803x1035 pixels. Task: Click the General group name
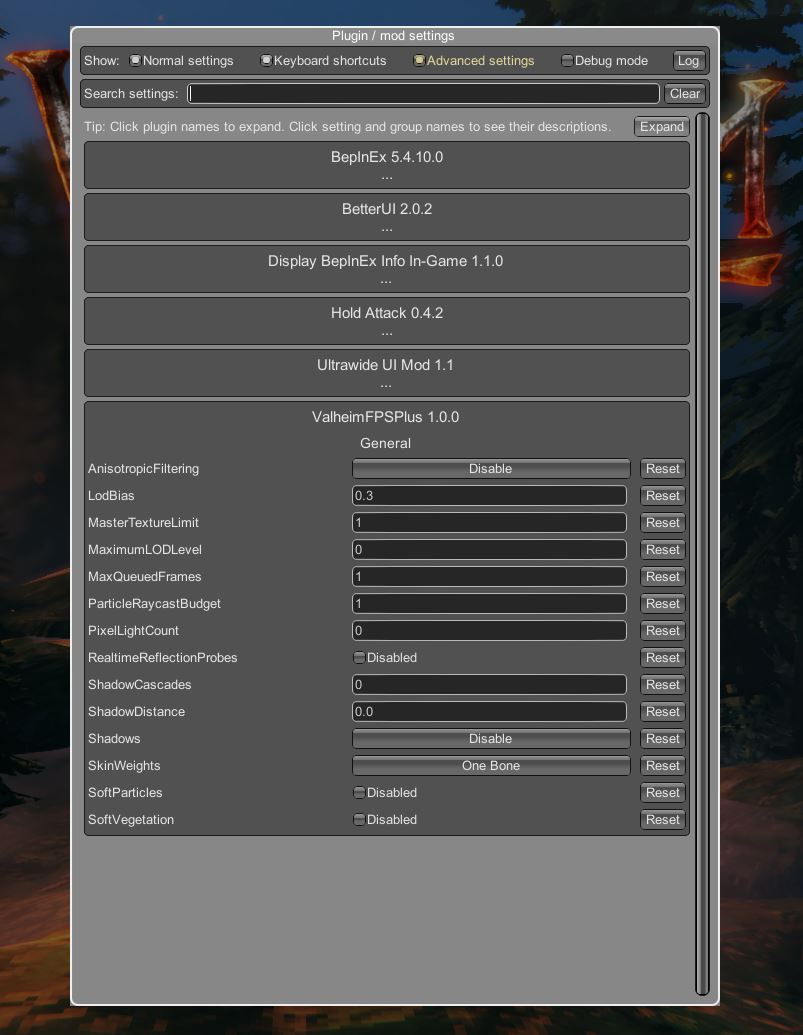coord(385,444)
